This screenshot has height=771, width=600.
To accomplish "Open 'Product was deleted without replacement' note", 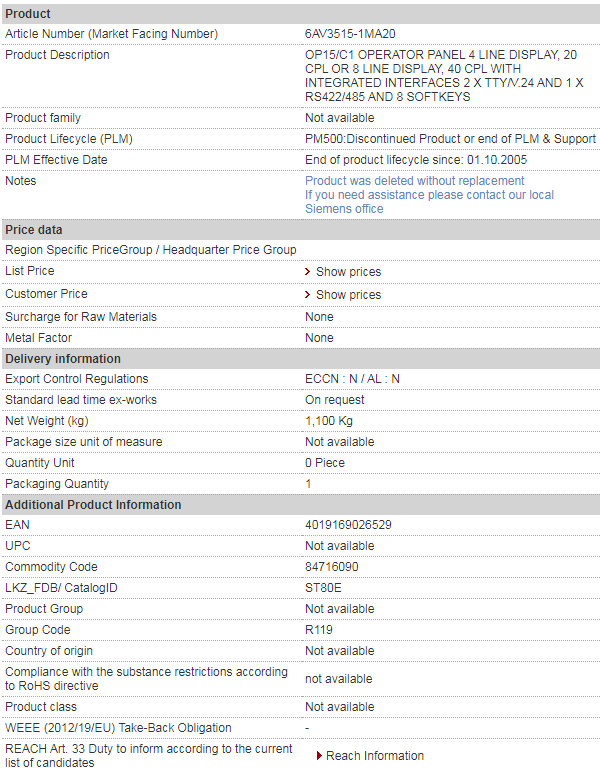I will 415,181.
